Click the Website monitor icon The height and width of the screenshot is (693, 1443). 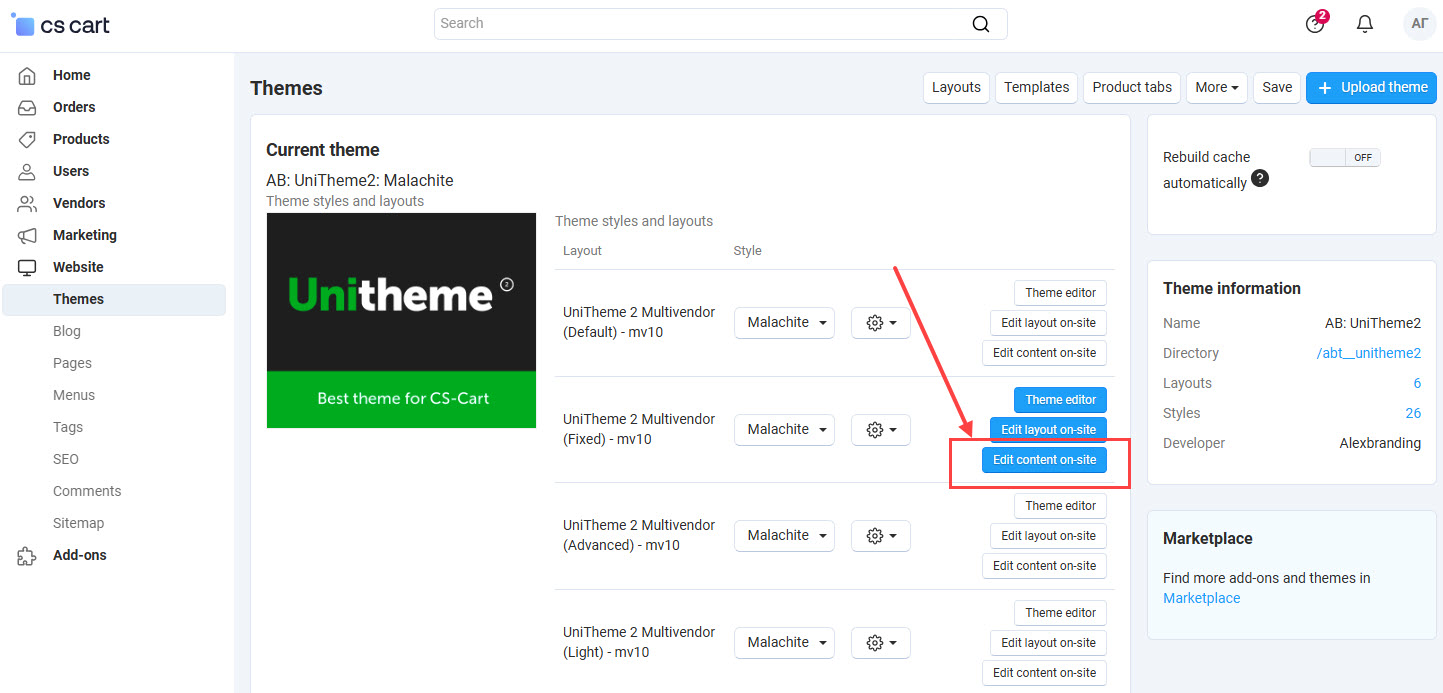(x=27, y=267)
